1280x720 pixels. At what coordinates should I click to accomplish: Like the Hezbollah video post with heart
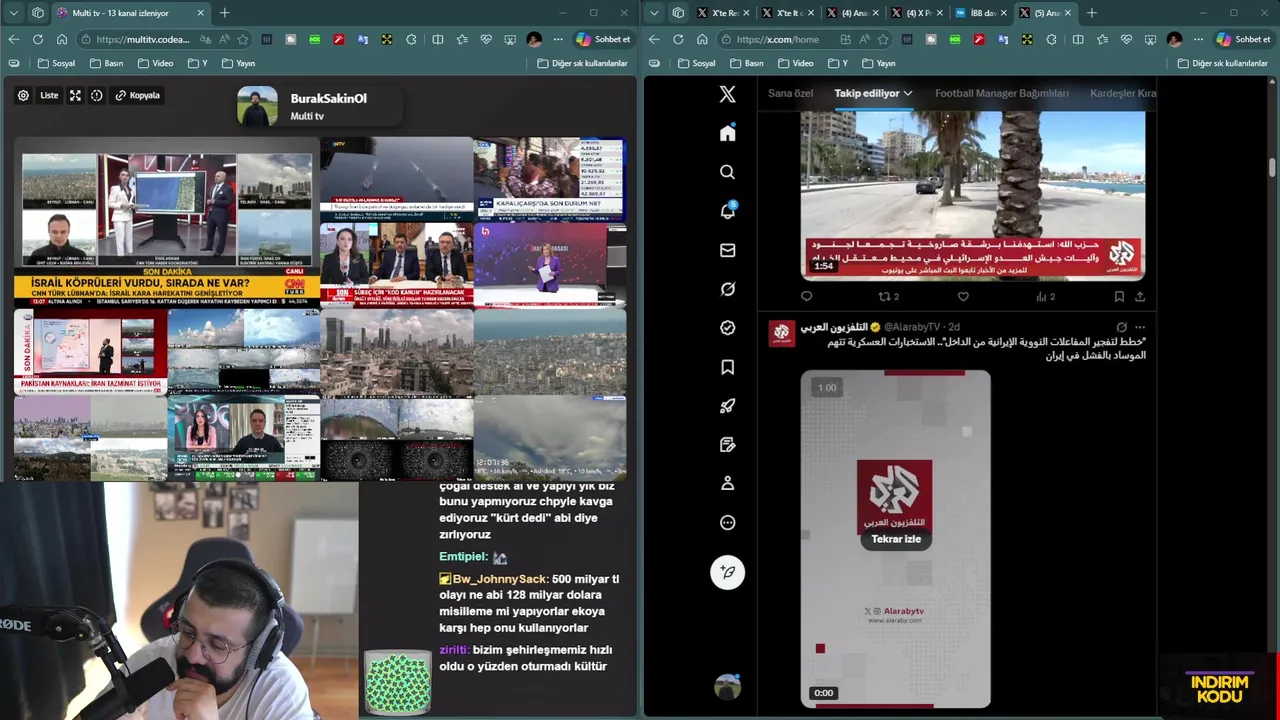(x=963, y=296)
